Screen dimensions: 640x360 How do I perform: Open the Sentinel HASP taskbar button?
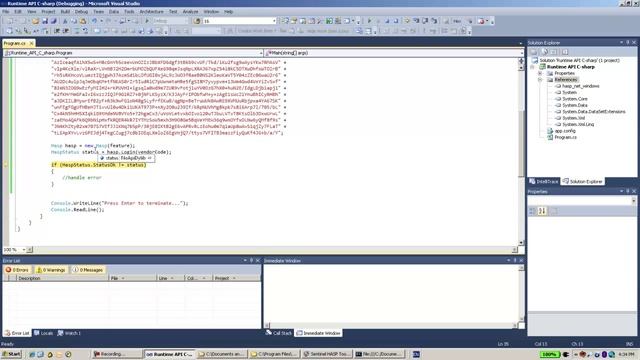[327, 354]
